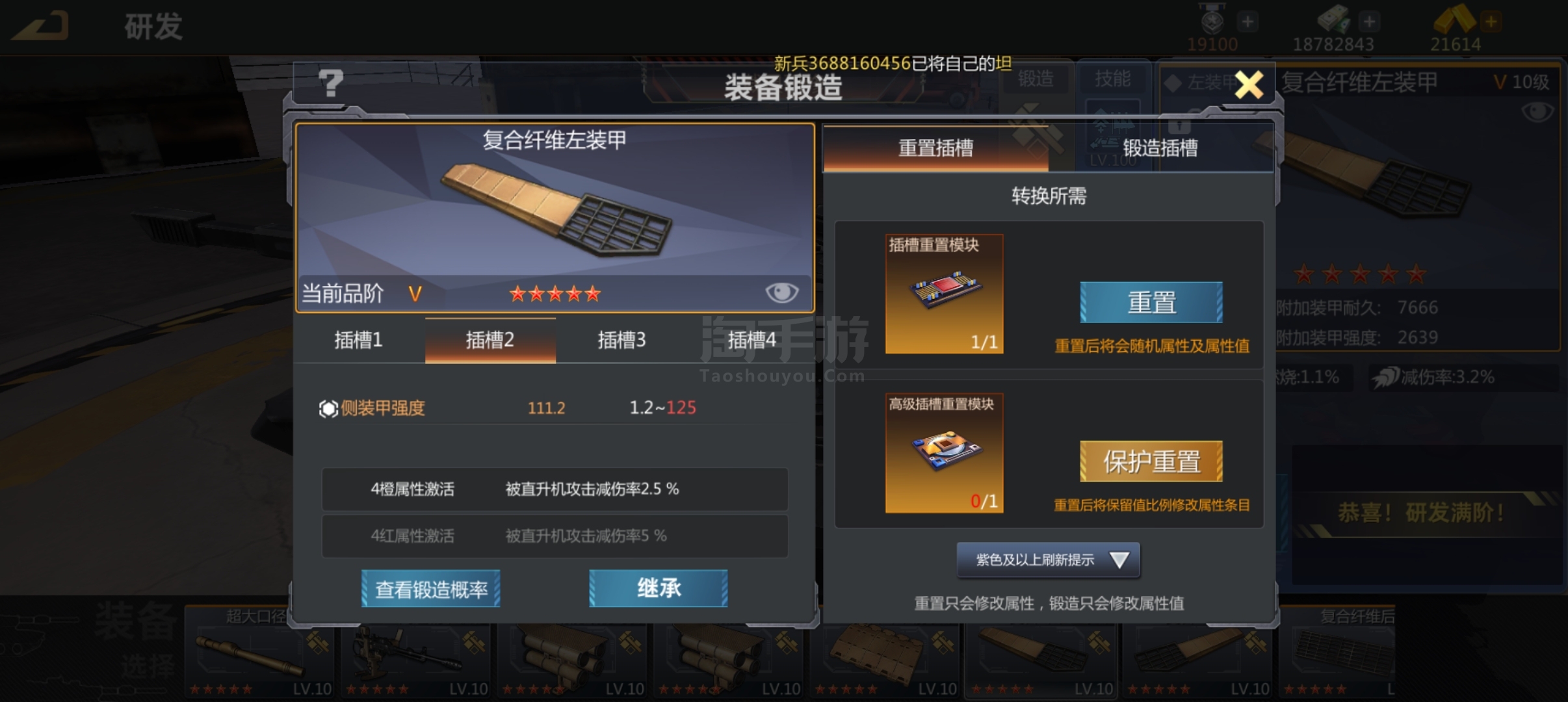
Task: Toggle the eye icon in the armor preview
Action: click(781, 292)
